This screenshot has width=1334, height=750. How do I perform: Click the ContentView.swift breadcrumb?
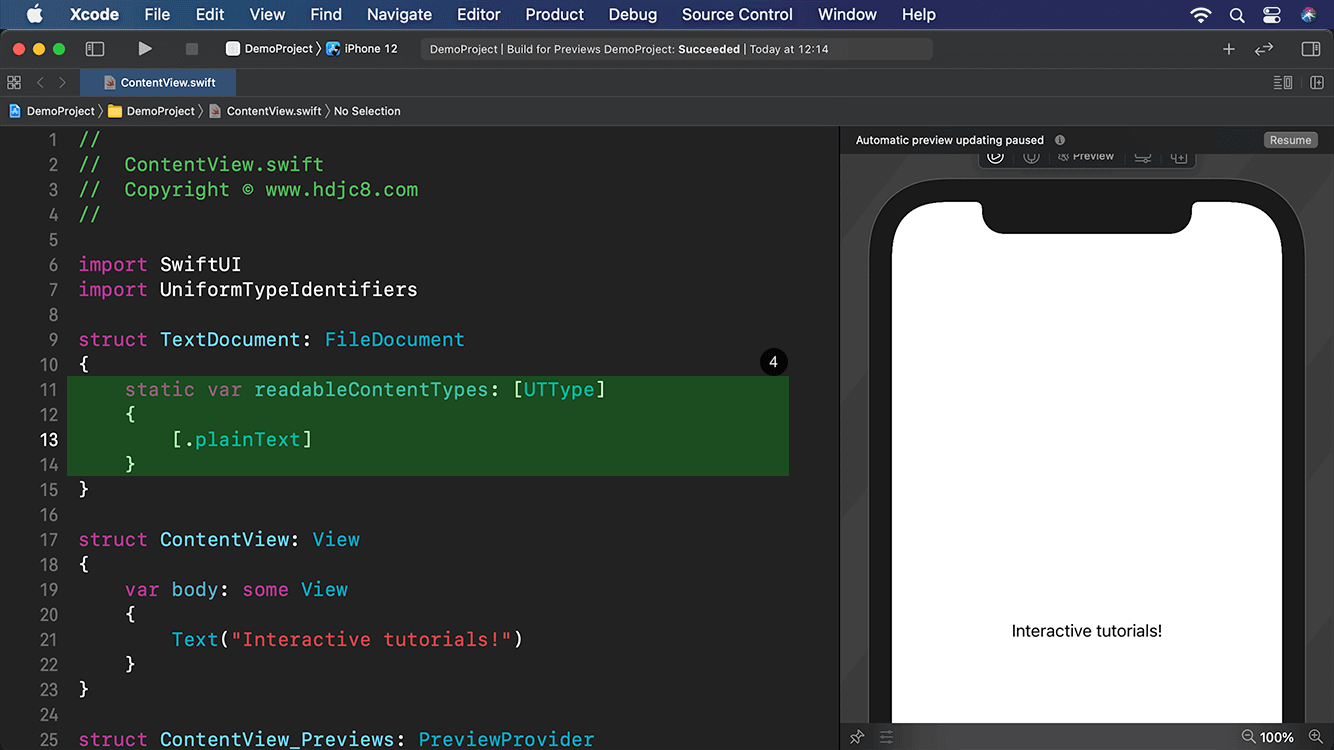265,111
